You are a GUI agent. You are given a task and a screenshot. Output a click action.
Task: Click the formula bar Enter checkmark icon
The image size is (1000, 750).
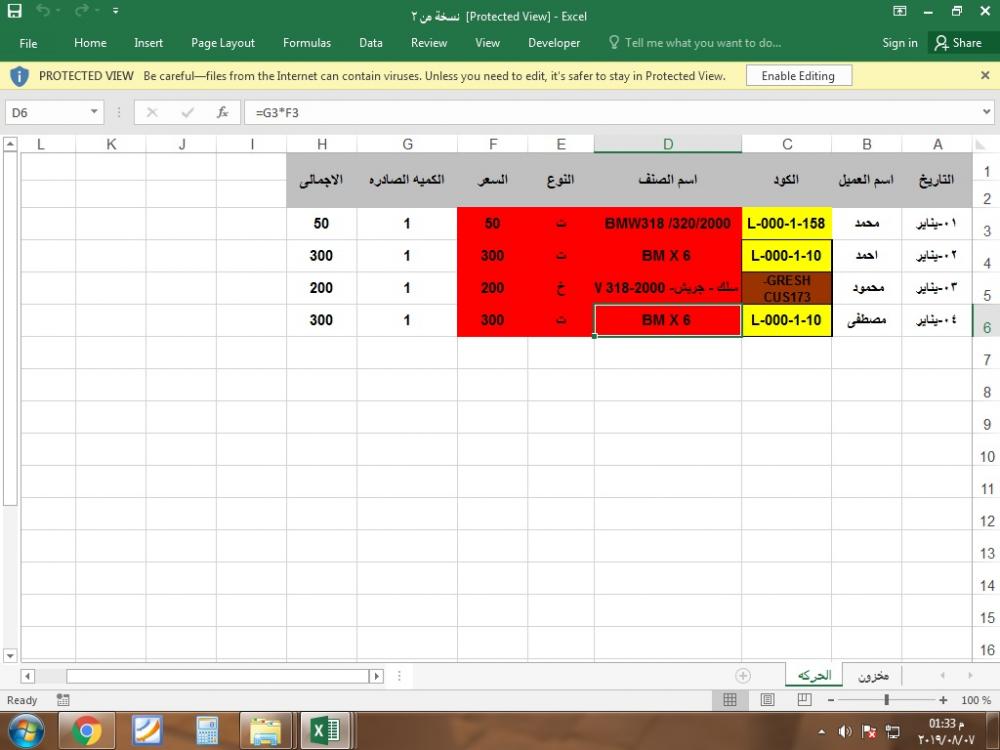click(x=188, y=112)
